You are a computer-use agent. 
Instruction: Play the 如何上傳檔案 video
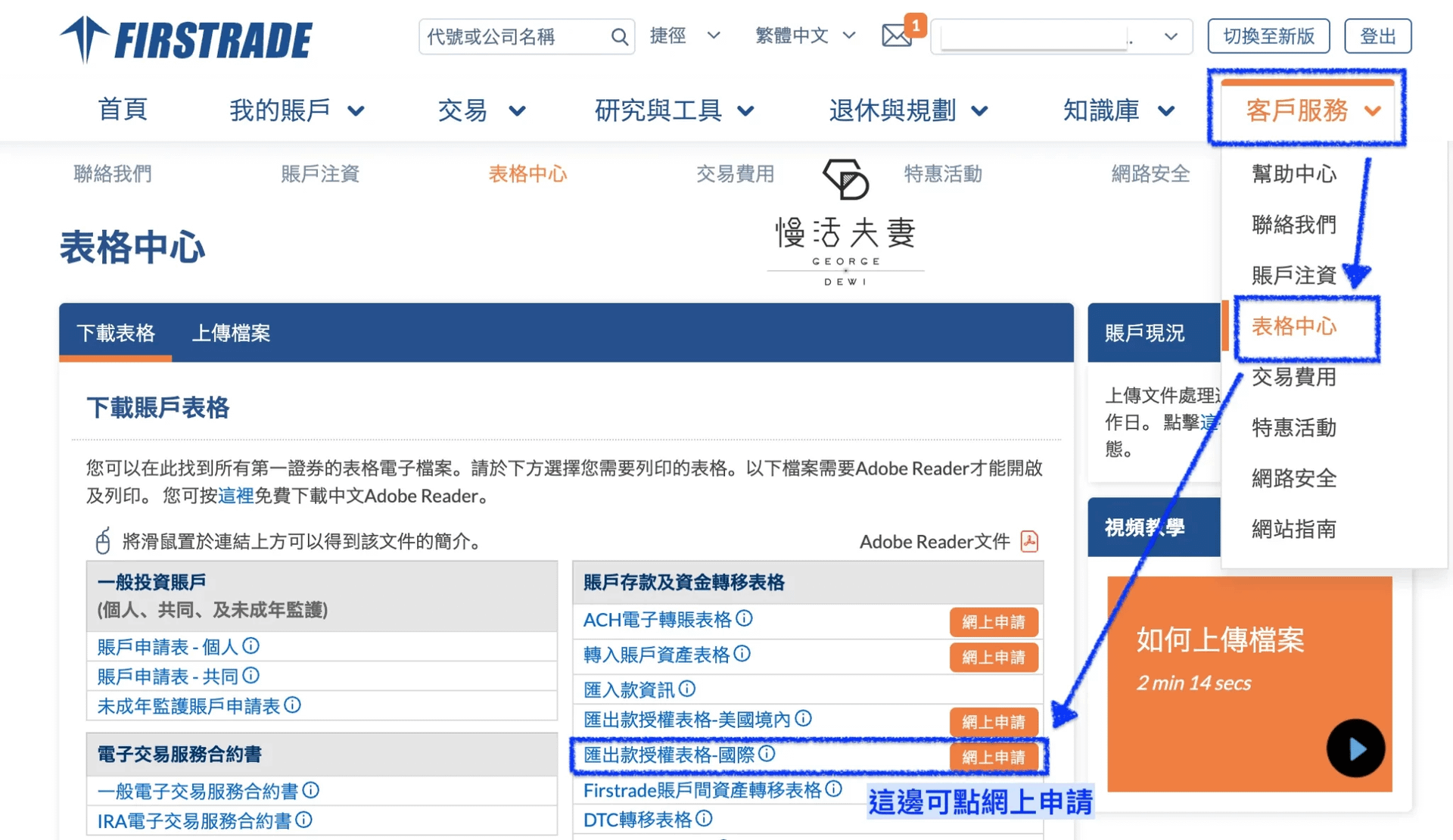(x=1355, y=748)
